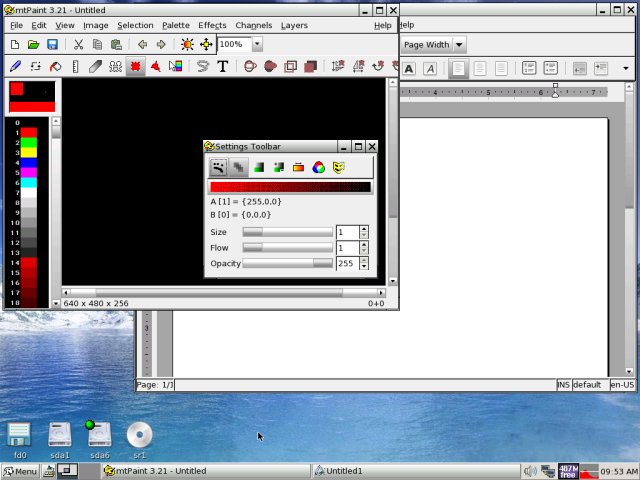This screenshot has height=480, width=640.
Task: Select the Clone tool icon
Action: 115,67
